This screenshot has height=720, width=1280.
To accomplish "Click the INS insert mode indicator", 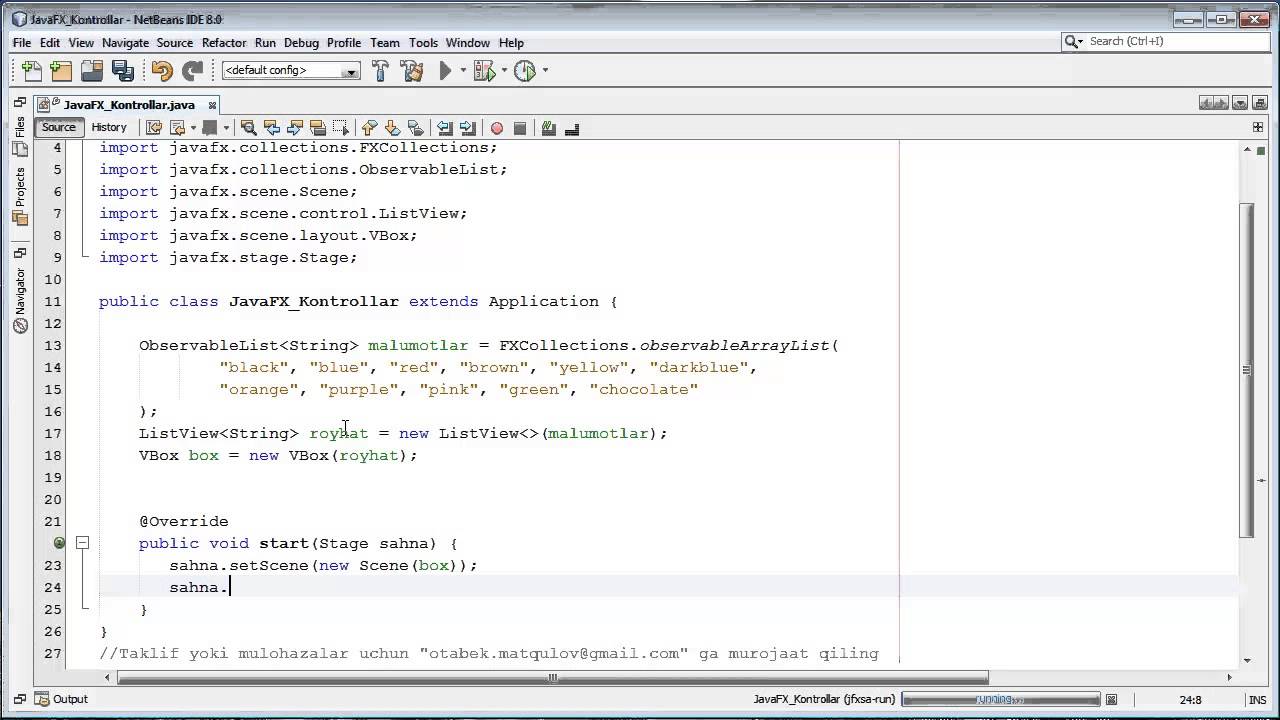I will (1257, 700).
